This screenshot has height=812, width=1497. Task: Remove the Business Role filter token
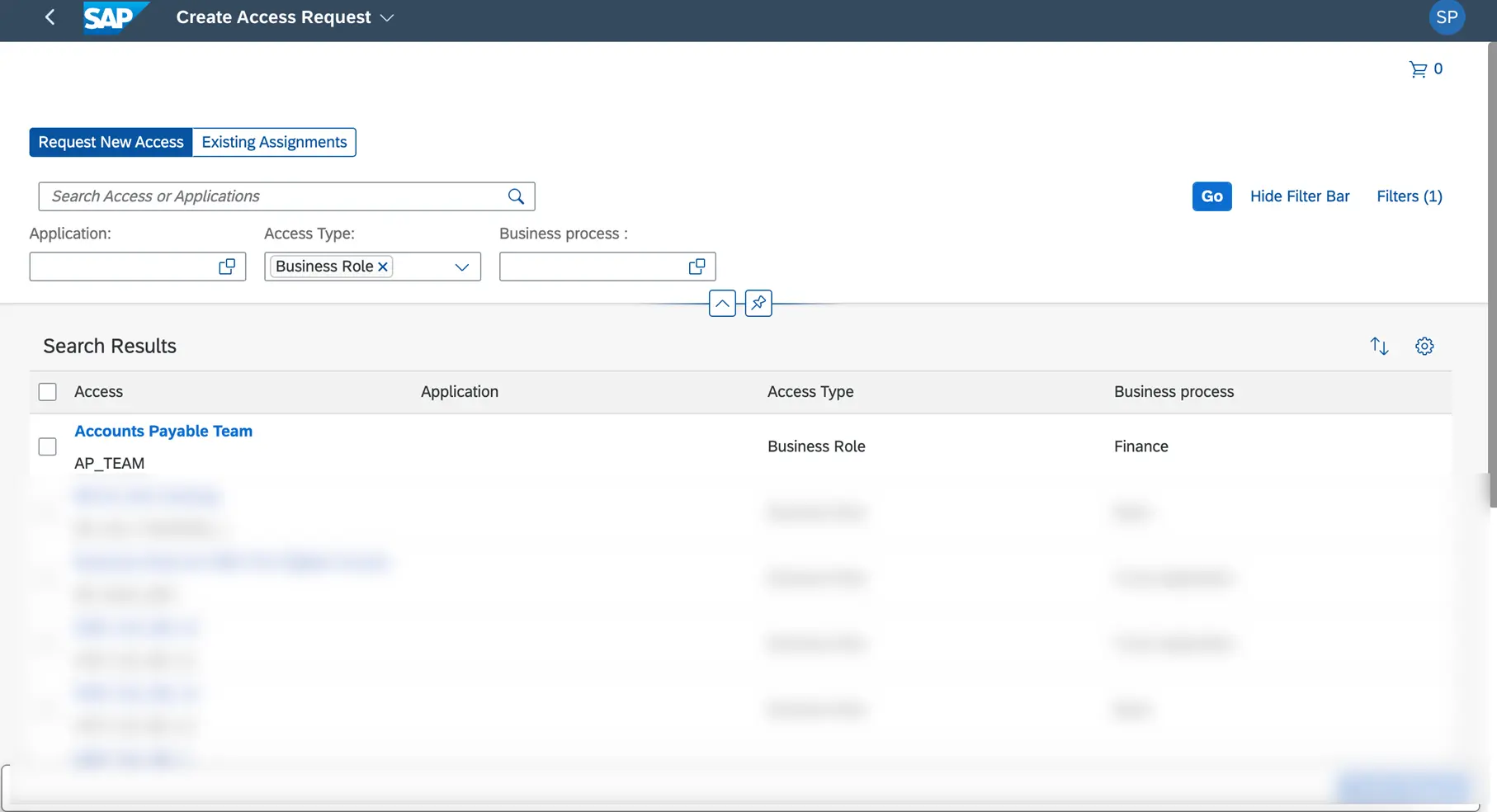click(x=383, y=267)
